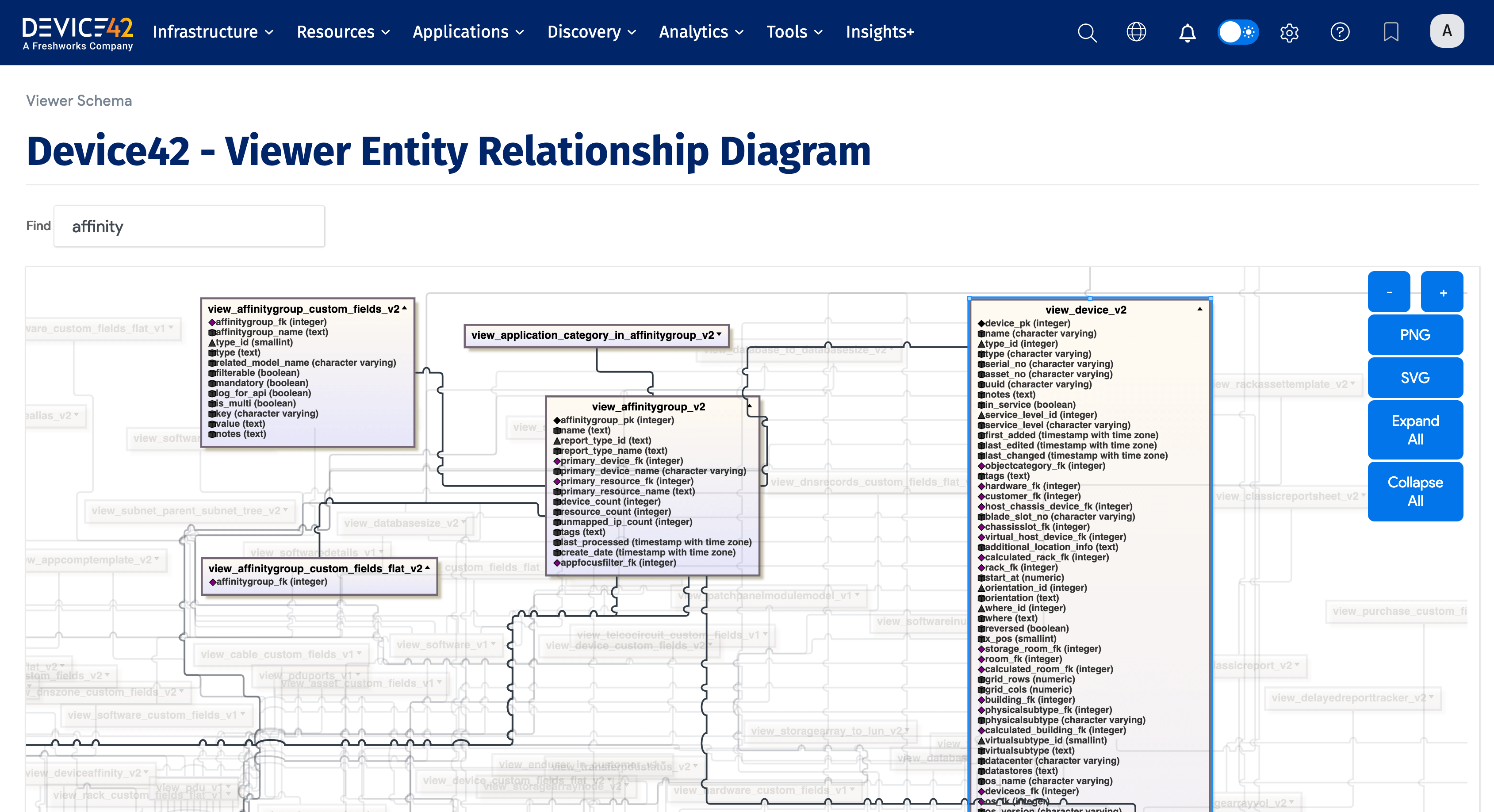Open the bookmark icon
1494x812 pixels.
click(1391, 32)
